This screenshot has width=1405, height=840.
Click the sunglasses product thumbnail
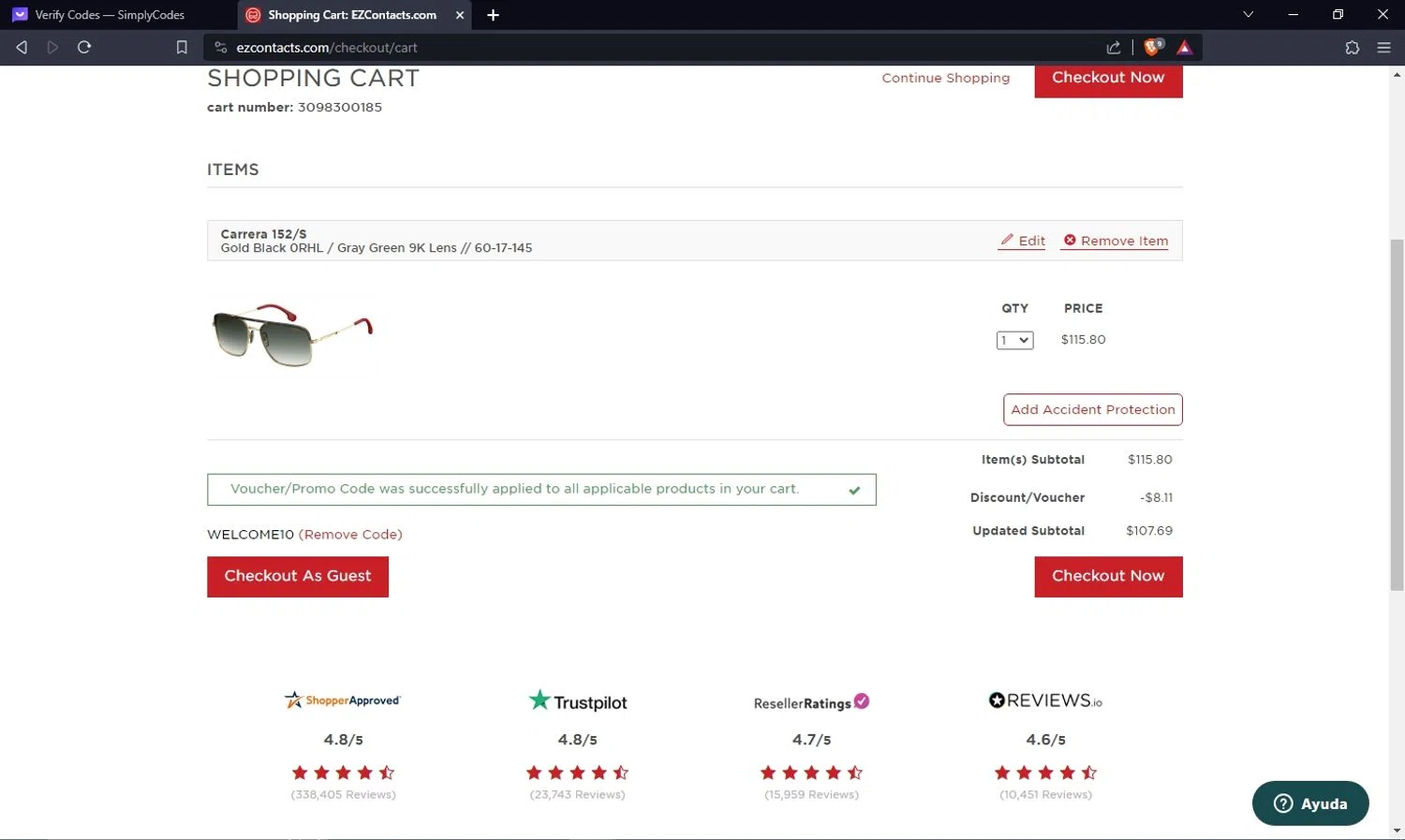(293, 334)
